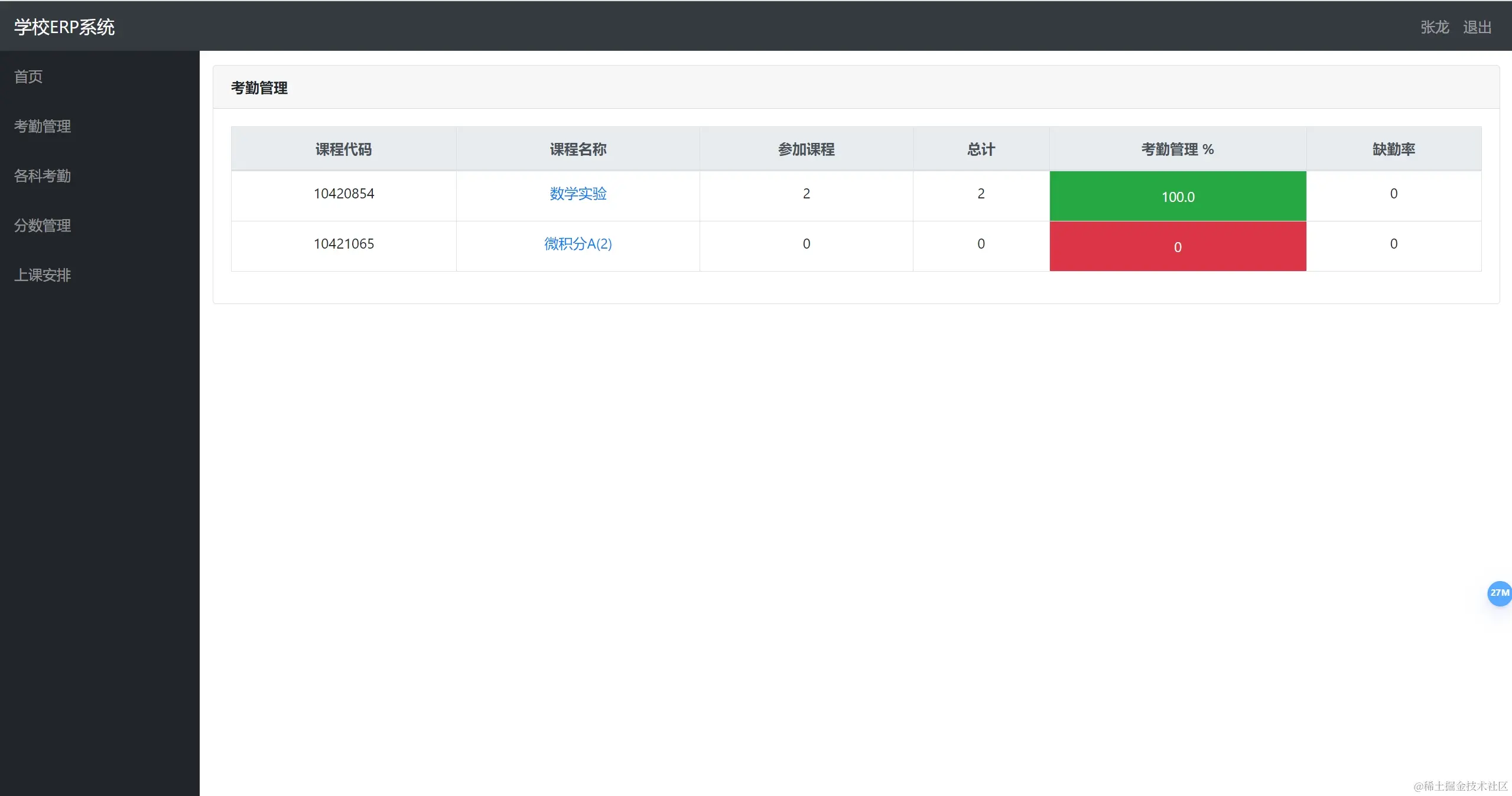Click the 参加课程 column header
The height and width of the screenshot is (796, 1512).
click(x=806, y=149)
